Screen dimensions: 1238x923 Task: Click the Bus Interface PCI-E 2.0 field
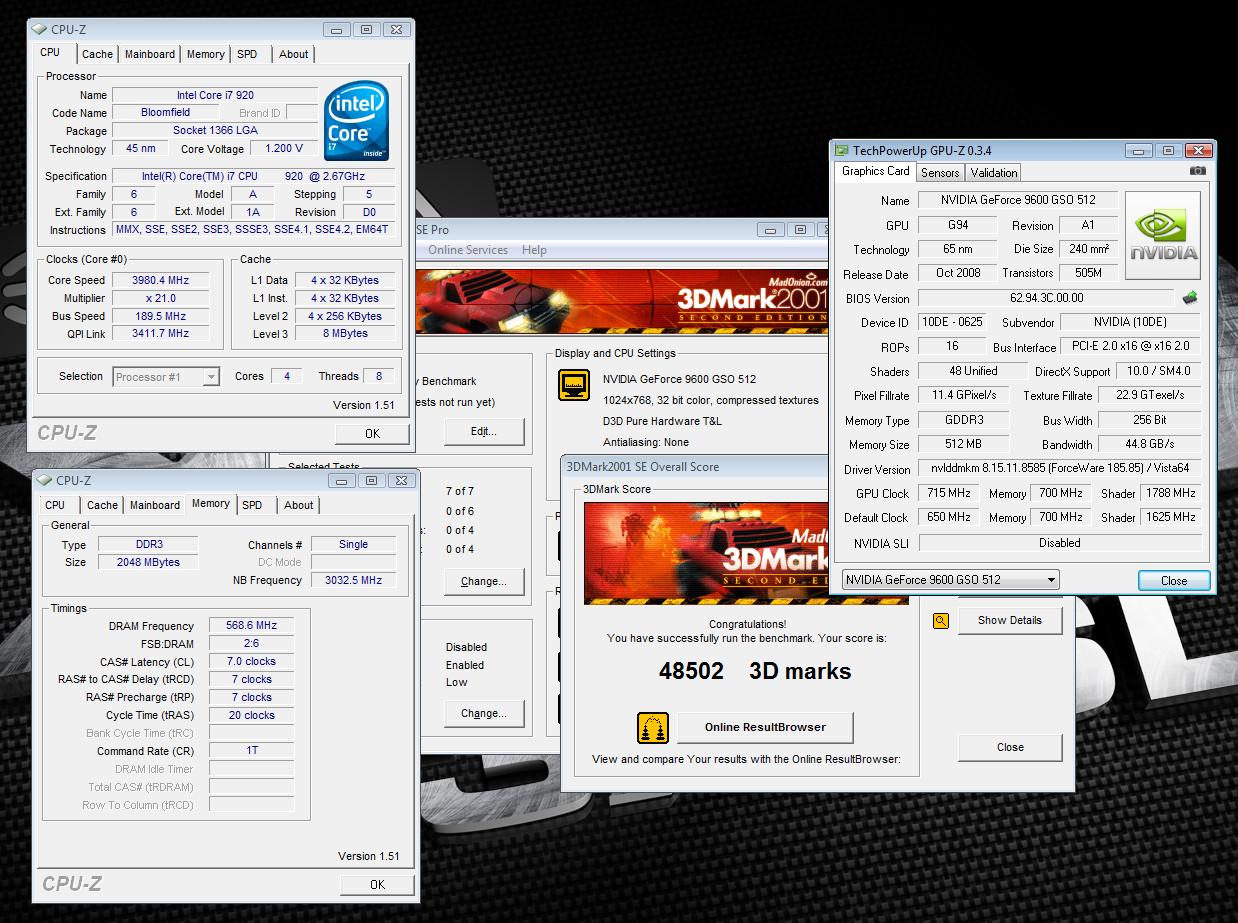click(1130, 346)
